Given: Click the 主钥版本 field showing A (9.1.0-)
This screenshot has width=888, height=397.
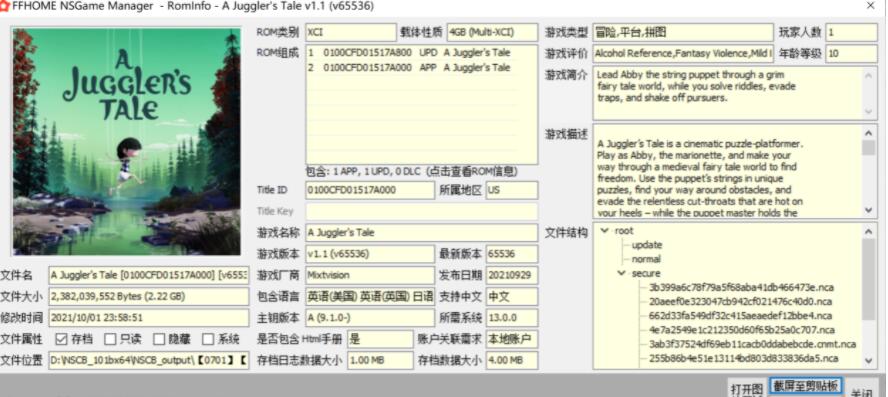Looking at the screenshot, I should point(370,317).
